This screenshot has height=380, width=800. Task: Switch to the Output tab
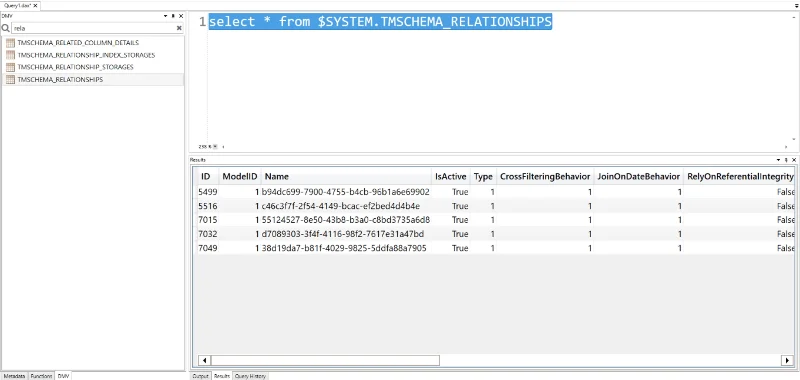(201, 376)
